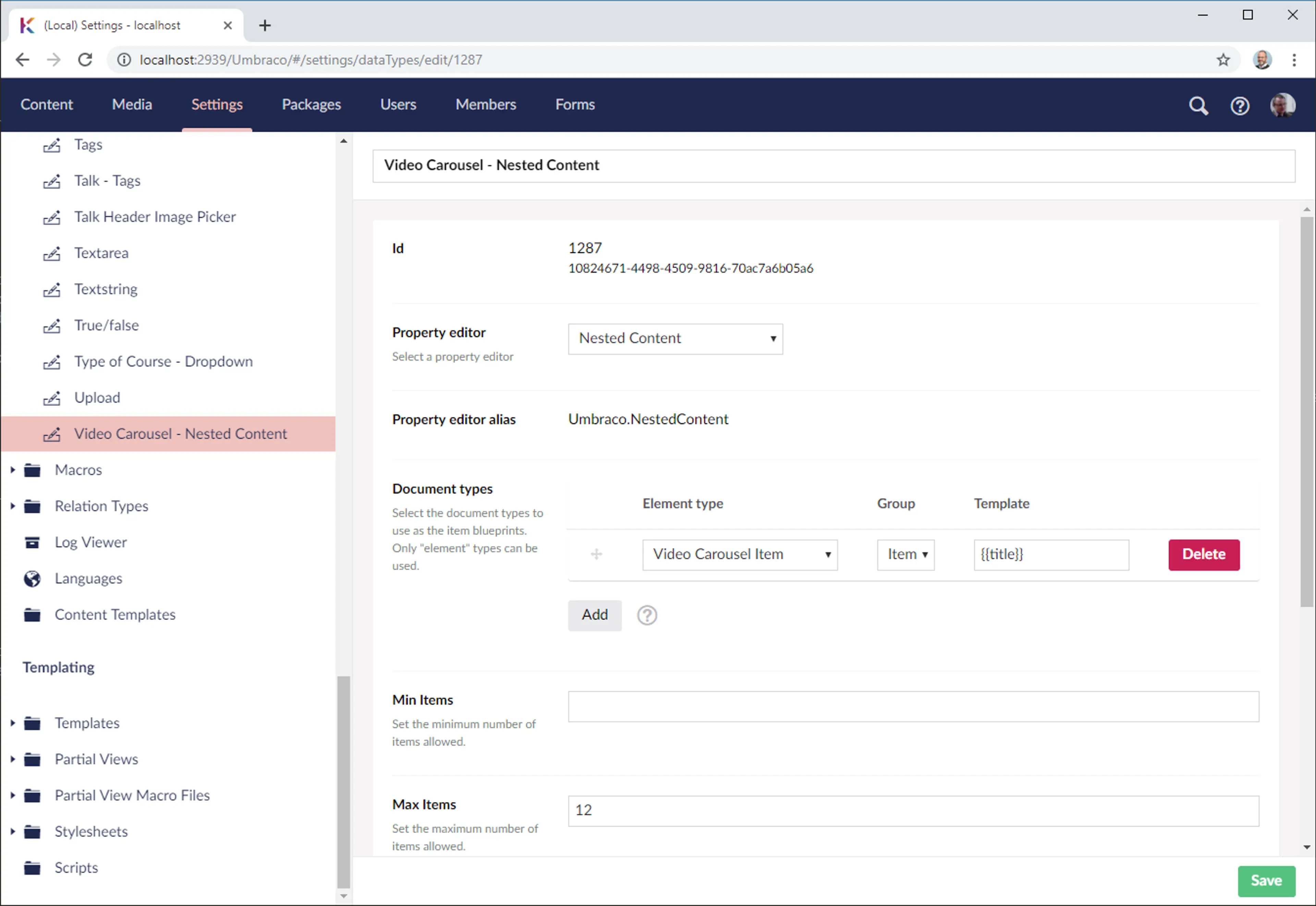Click the Languages globe icon
1316x906 pixels.
[x=32, y=579]
